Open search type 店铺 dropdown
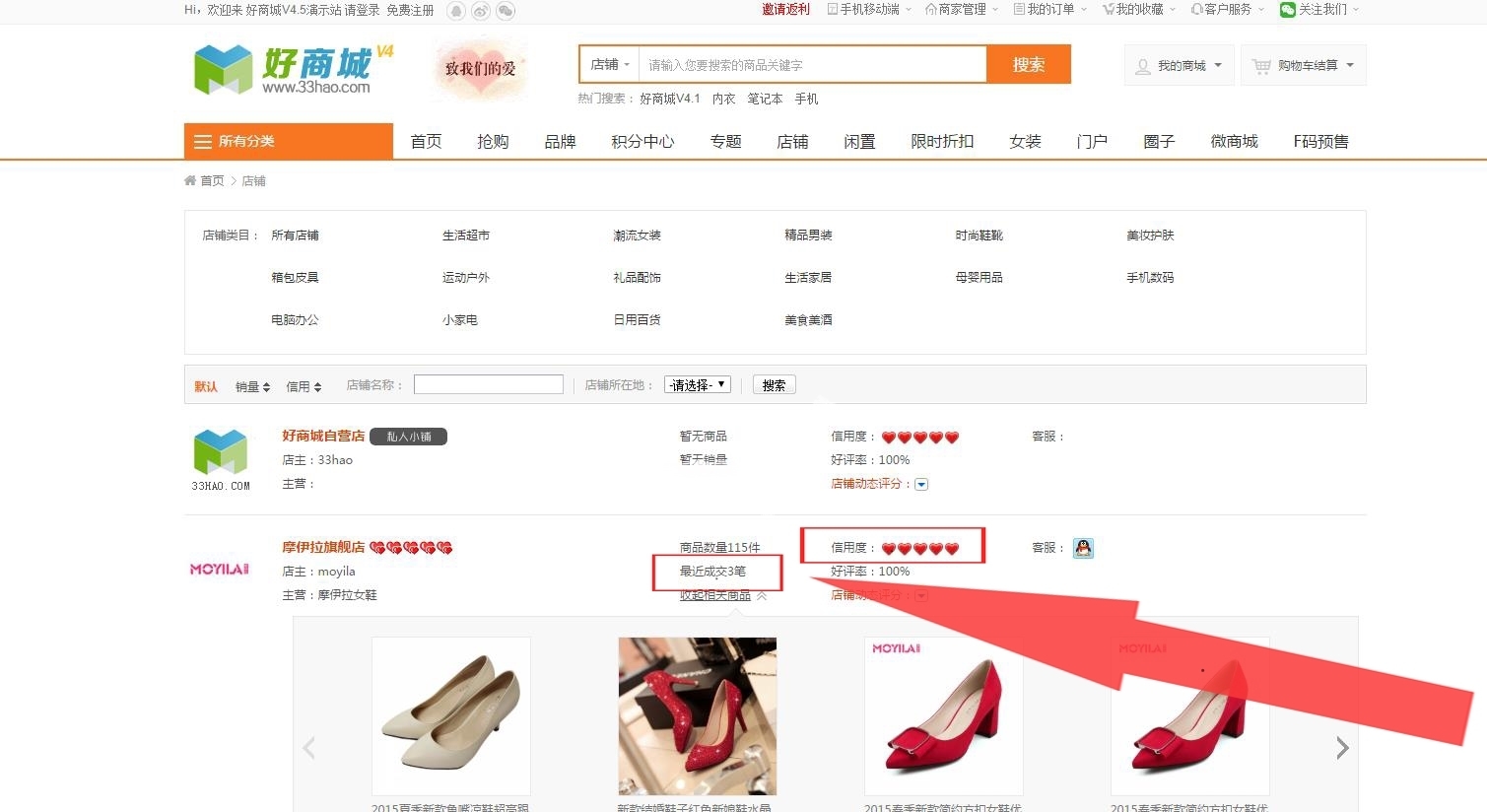The width and height of the screenshot is (1487, 812). [610, 65]
